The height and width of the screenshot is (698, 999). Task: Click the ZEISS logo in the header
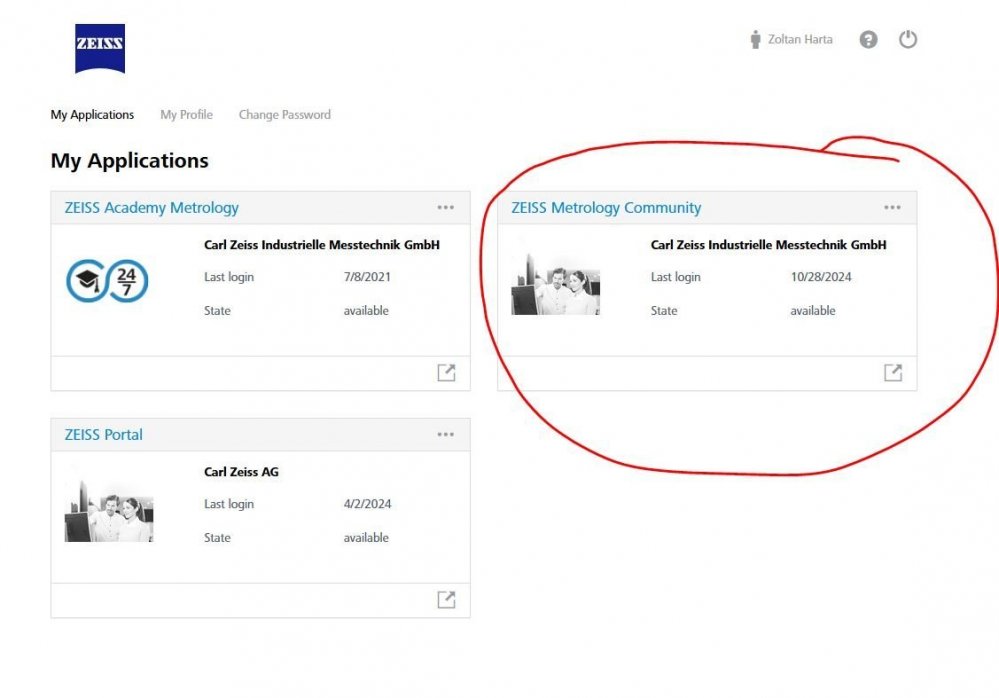coord(100,49)
